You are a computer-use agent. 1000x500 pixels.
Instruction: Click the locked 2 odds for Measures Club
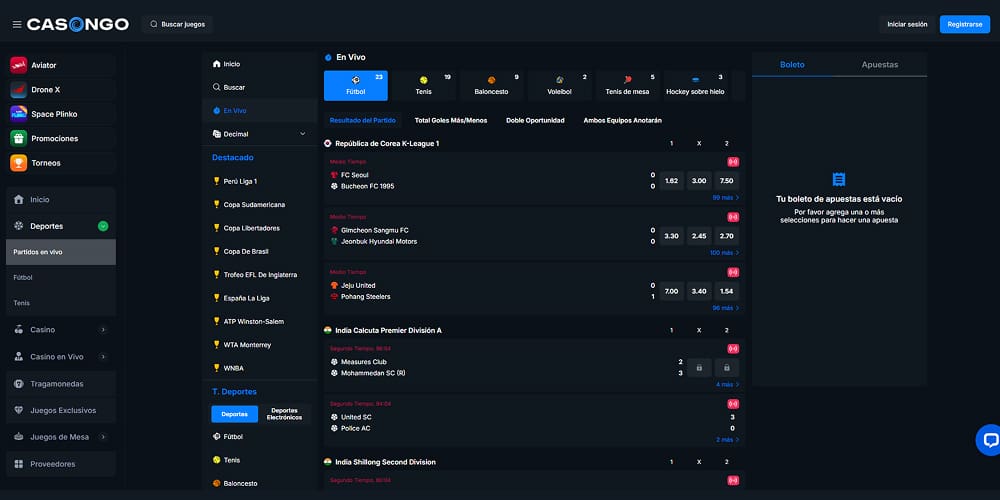tap(726, 367)
